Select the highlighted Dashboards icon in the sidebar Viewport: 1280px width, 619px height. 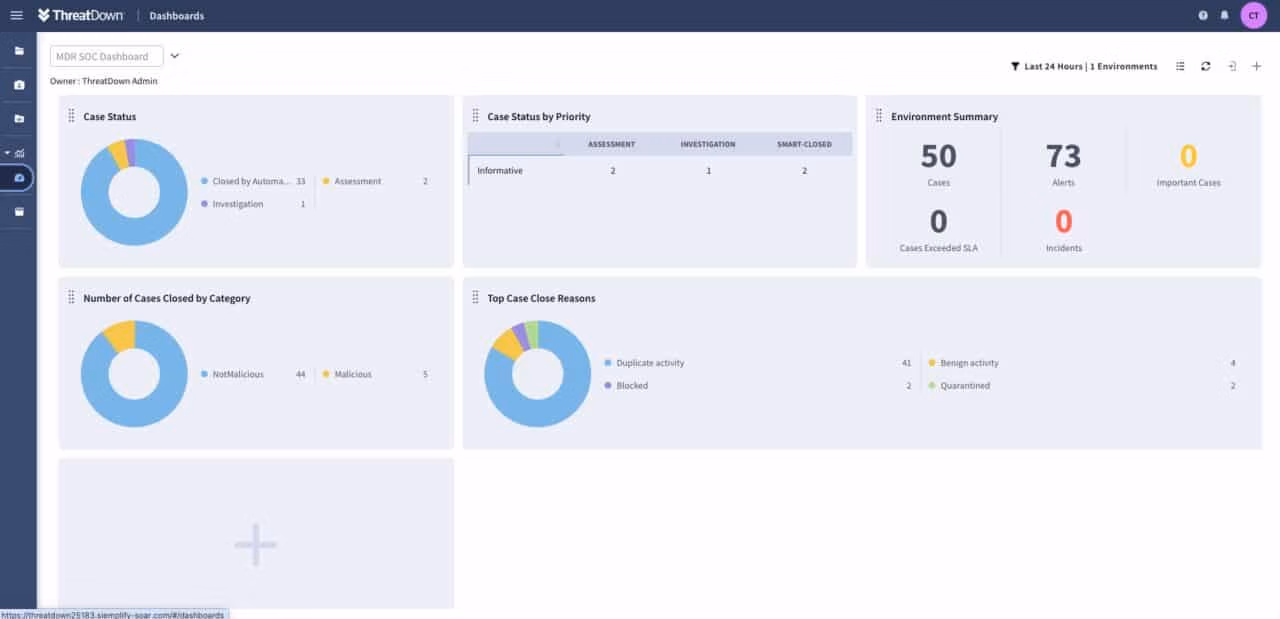tap(19, 176)
